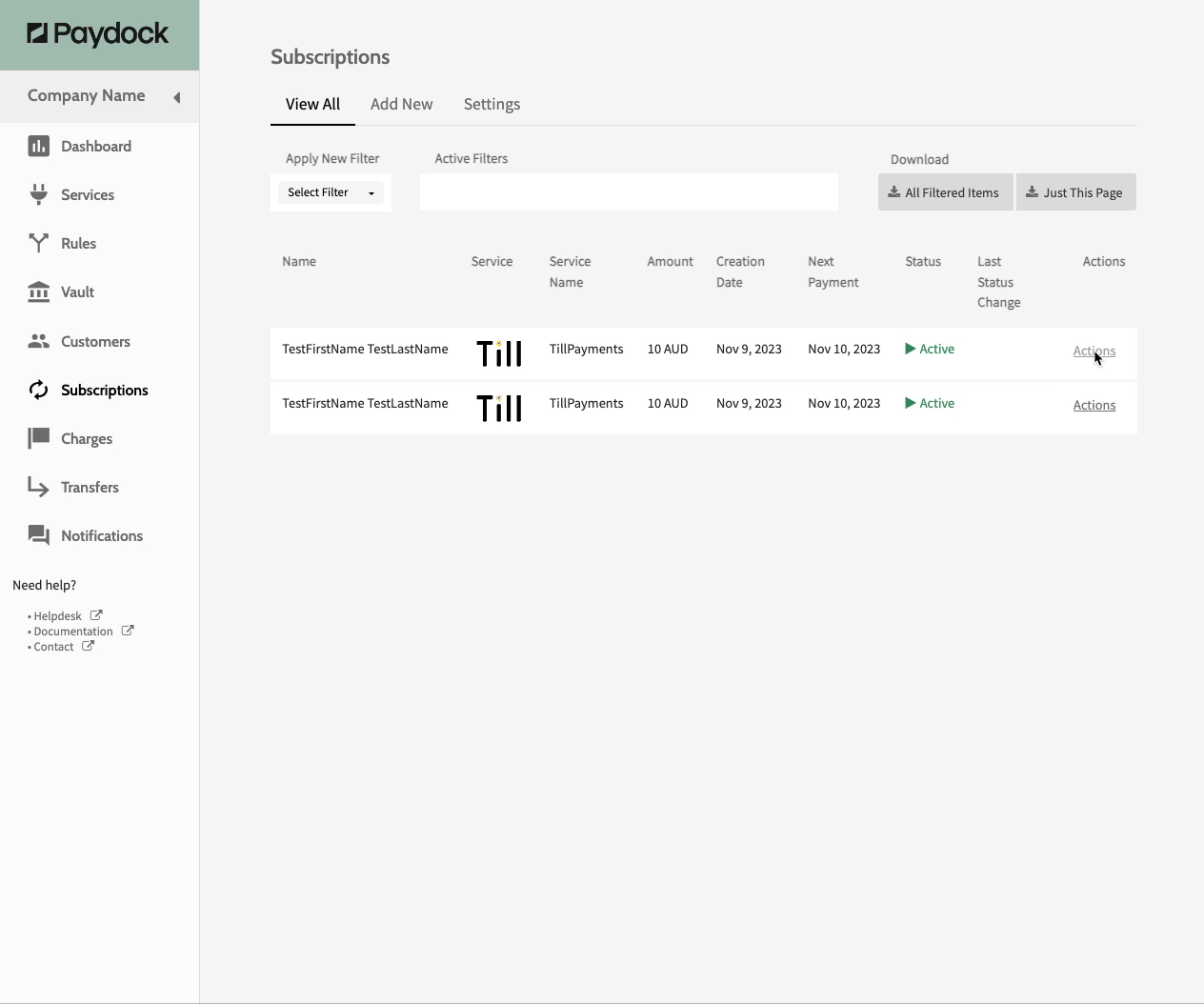Screen dimensions: 1204x1004
Task: Click the Dashboard chart icon in sidebar
Action: coord(38,146)
